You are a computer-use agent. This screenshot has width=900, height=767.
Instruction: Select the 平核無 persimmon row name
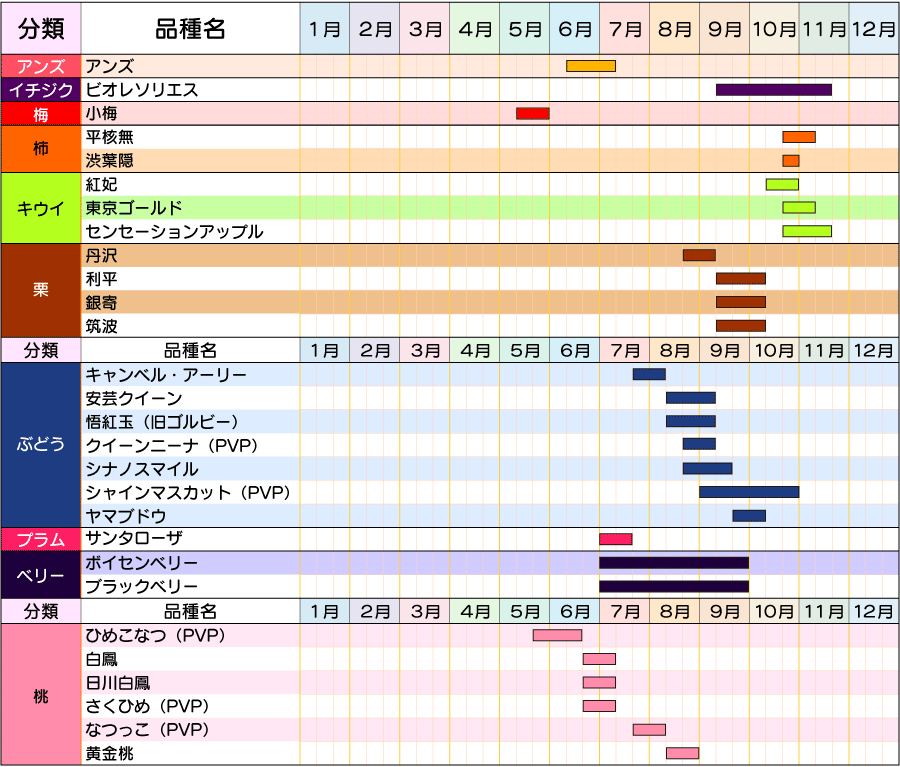pyautogui.click(x=109, y=137)
